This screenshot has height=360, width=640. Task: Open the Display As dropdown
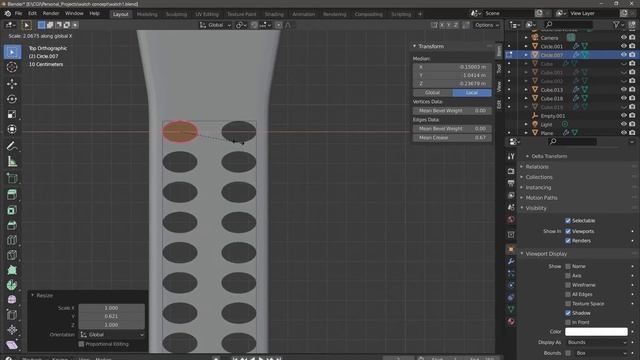[596, 342]
